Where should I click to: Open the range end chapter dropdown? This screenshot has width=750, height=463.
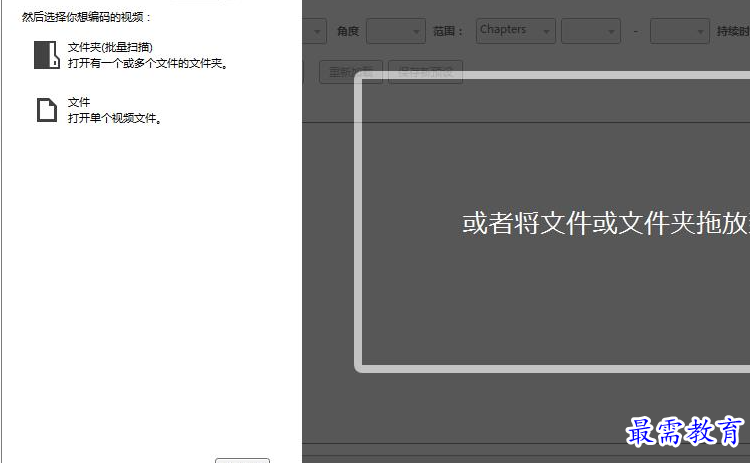(x=680, y=31)
